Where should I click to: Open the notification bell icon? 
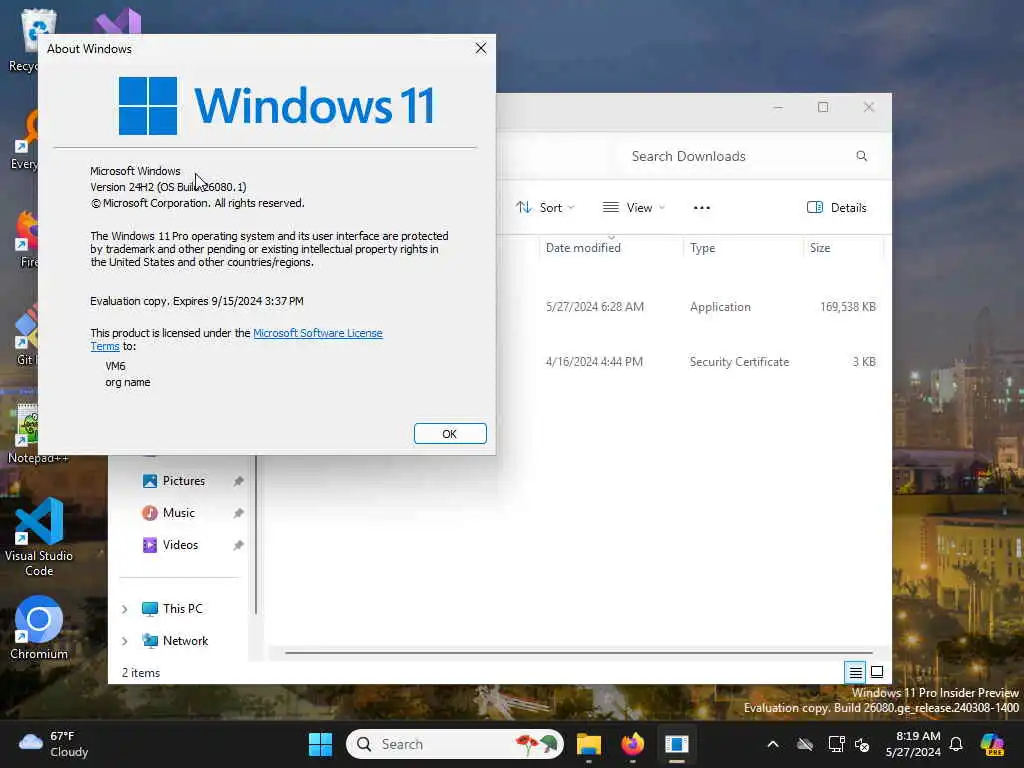(956, 744)
